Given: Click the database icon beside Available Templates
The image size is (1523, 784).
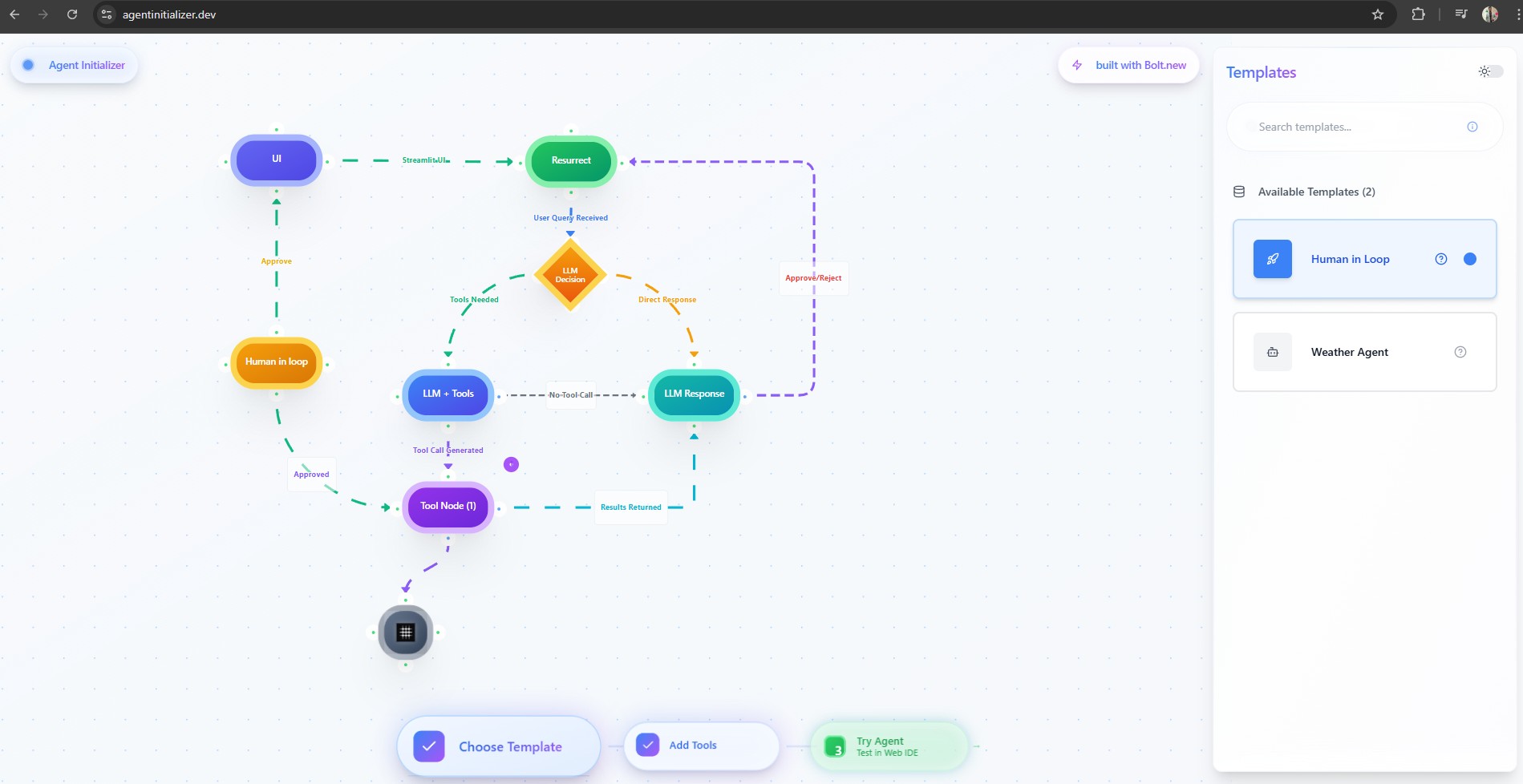Looking at the screenshot, I should [x=1239, y=192].
